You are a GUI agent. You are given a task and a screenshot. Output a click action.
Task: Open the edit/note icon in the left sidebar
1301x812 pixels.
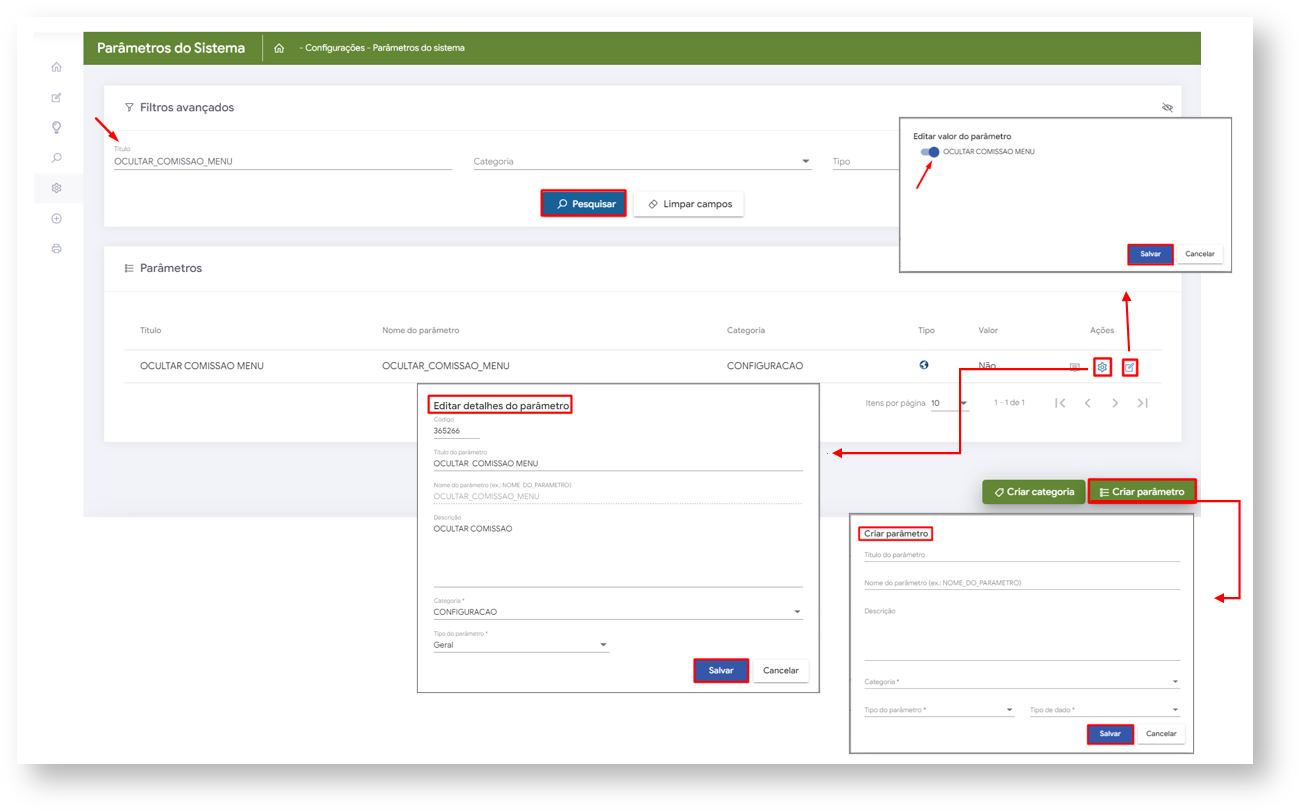click(x=56, y=98)
